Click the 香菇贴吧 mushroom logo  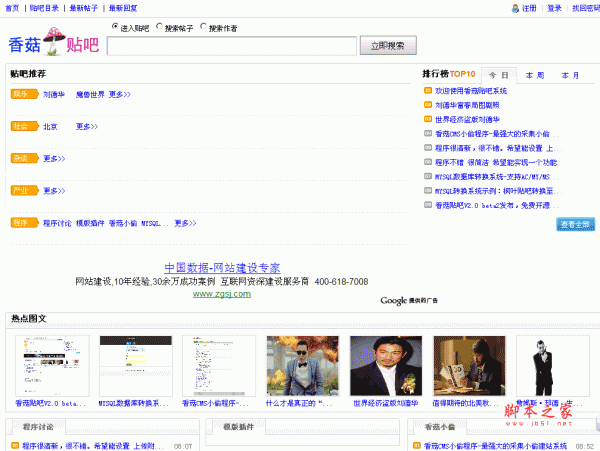pyautogui.click(x=54, y=42)
